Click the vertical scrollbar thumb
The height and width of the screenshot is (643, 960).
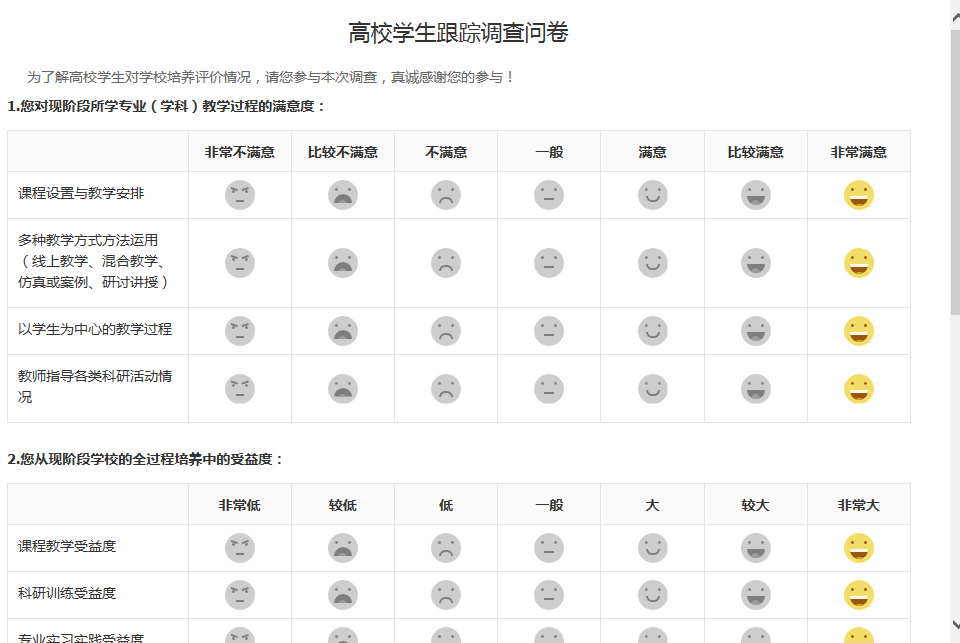[x=954, y=170]
